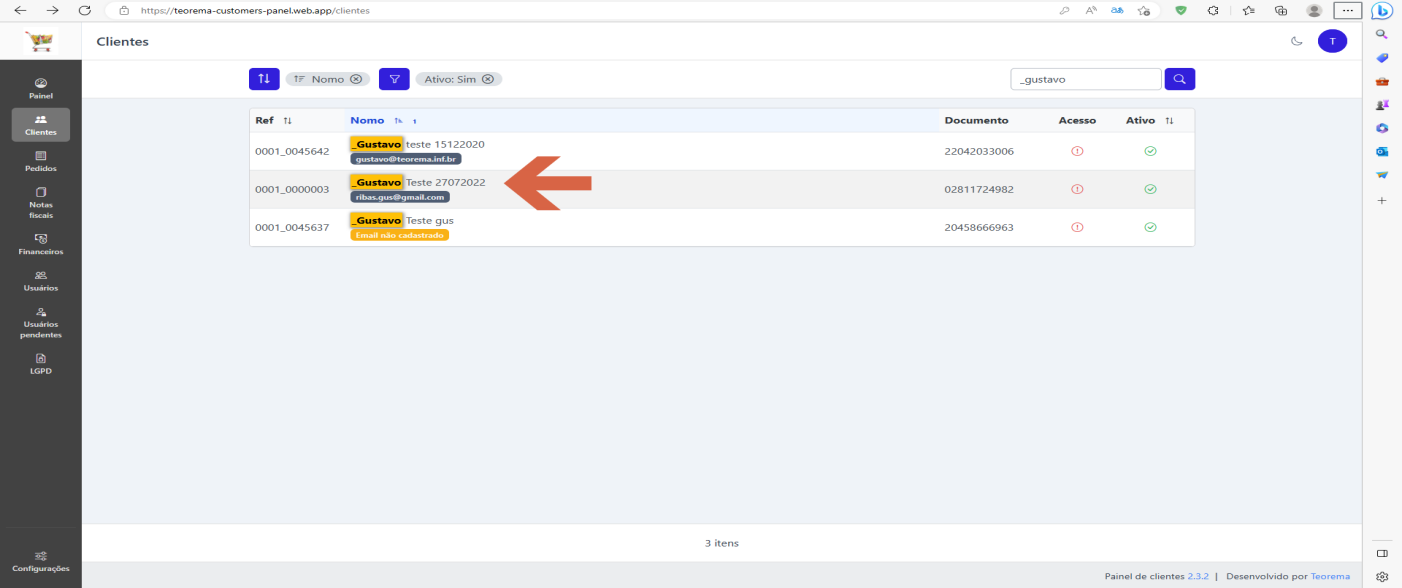Viewport: 1402px width, 588px height.
Task: Open the Teorema developer link in the footer
Action: pos(1330,576)
